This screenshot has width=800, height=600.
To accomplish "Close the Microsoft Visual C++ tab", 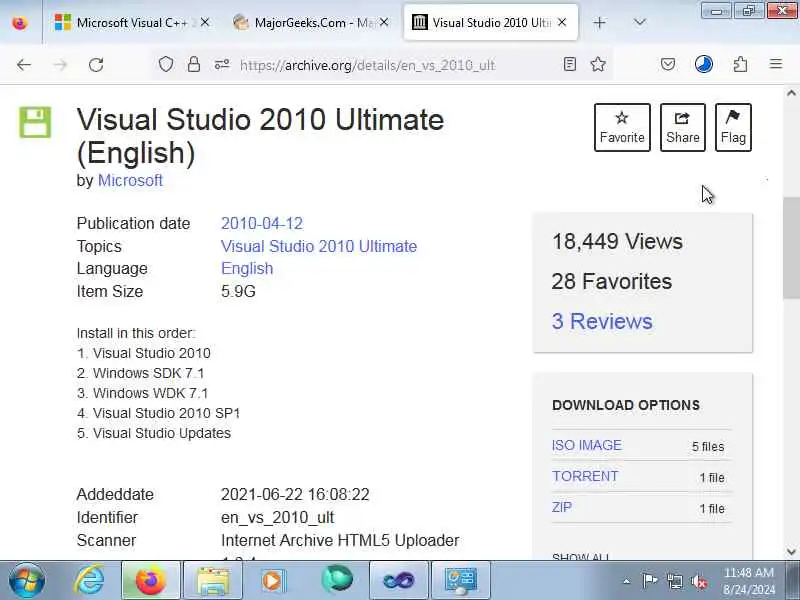I will point(205,22).
